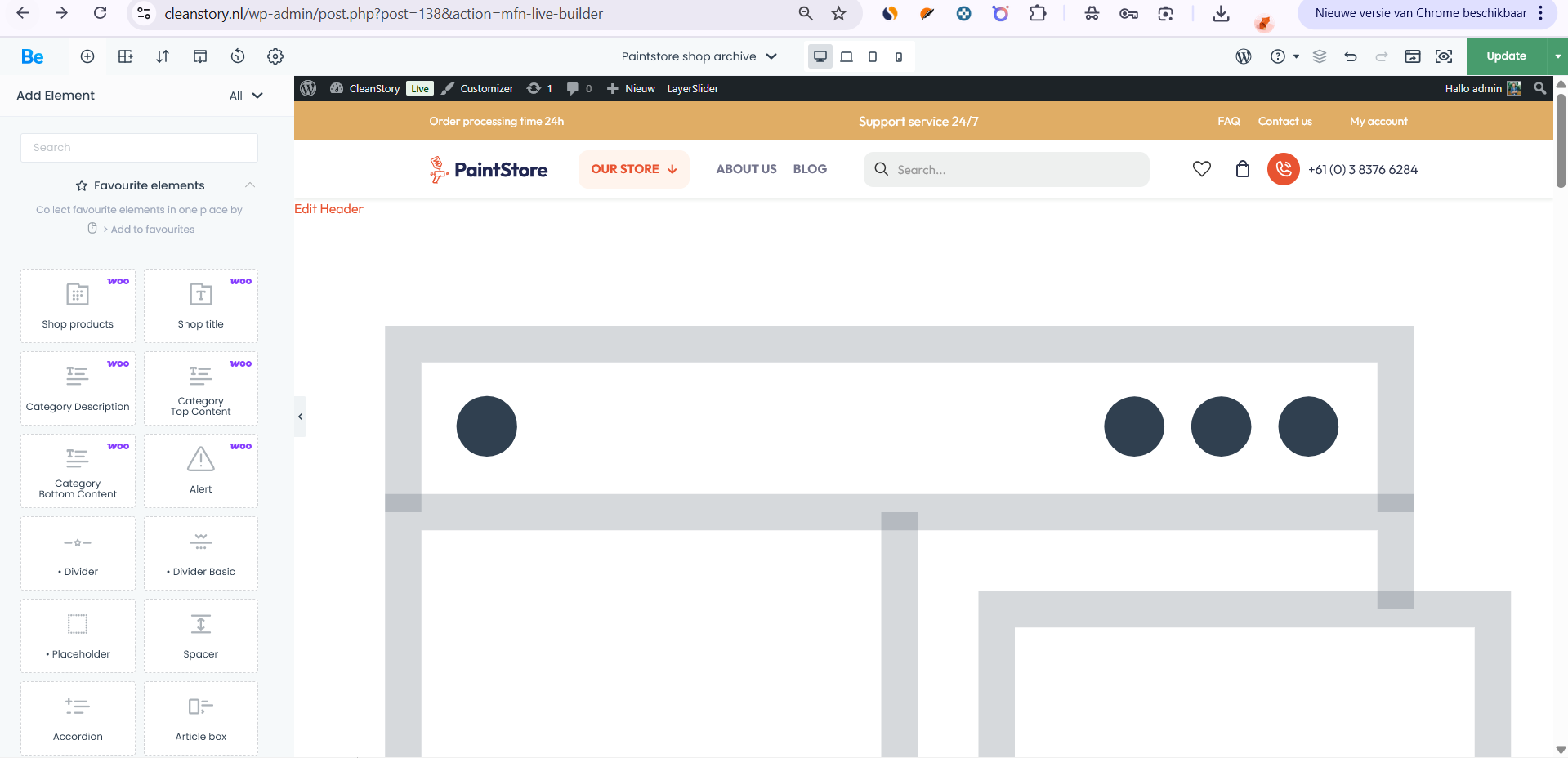Click the element Search input field
This screenshot has height=758, width=1568.
(139, 148)
